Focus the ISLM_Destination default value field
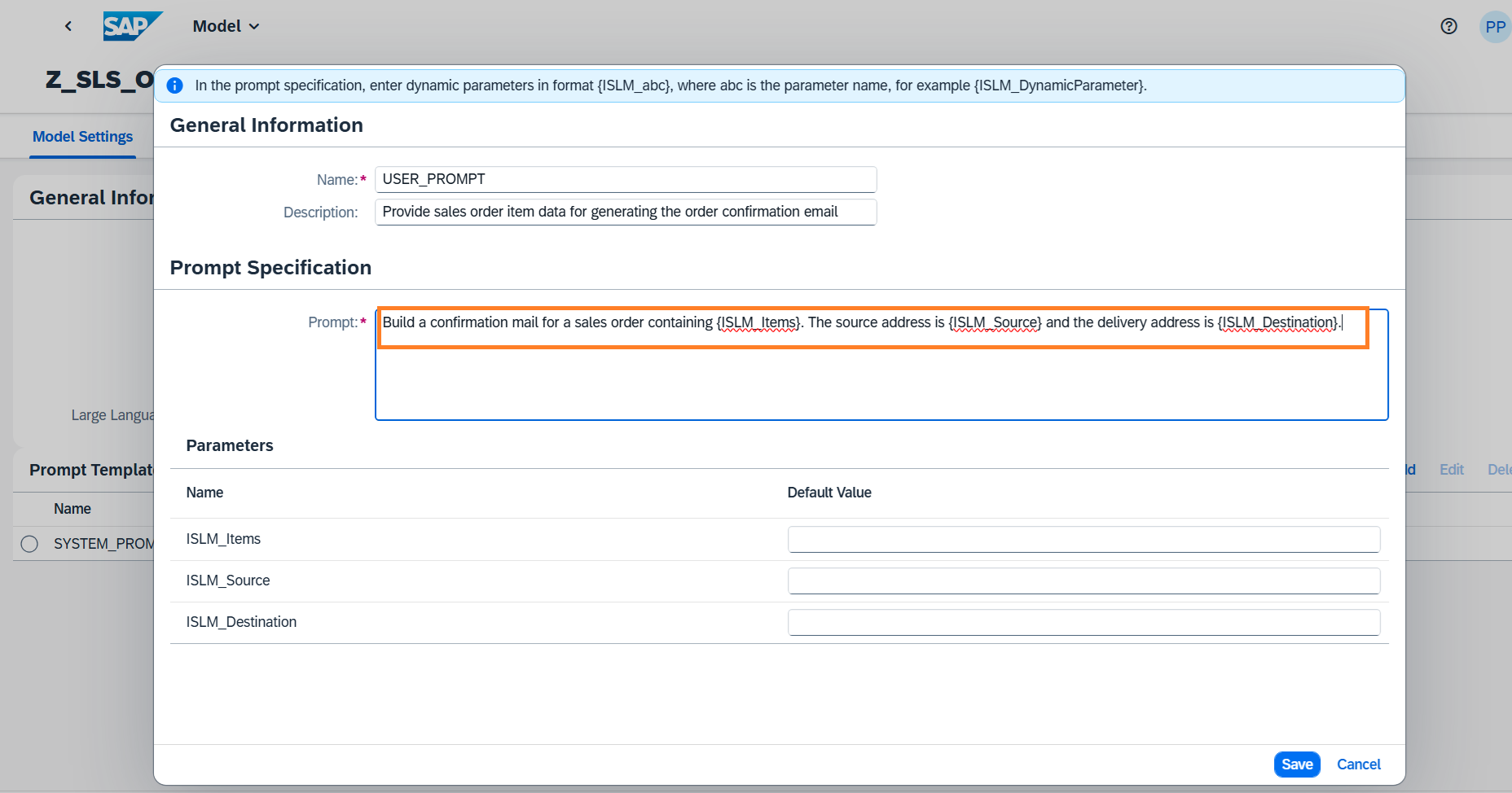This screenshot has width=1512, height=793. point(1083,622)
